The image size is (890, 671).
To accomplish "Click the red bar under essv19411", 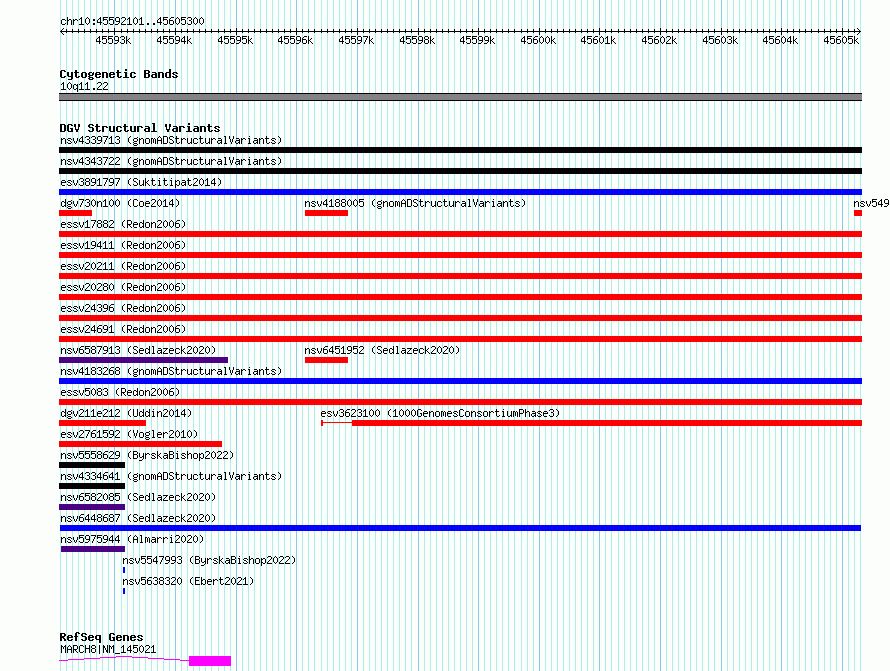I will point(460,255).
